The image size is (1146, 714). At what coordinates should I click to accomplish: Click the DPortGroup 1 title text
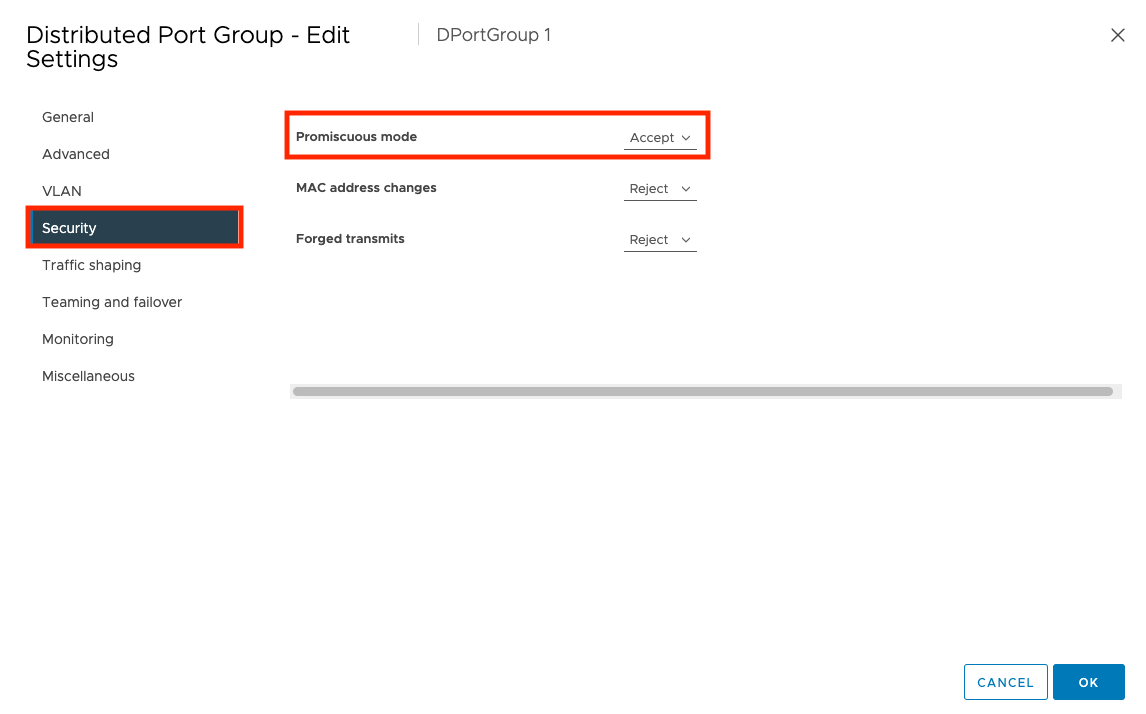(x=492, y=34)
